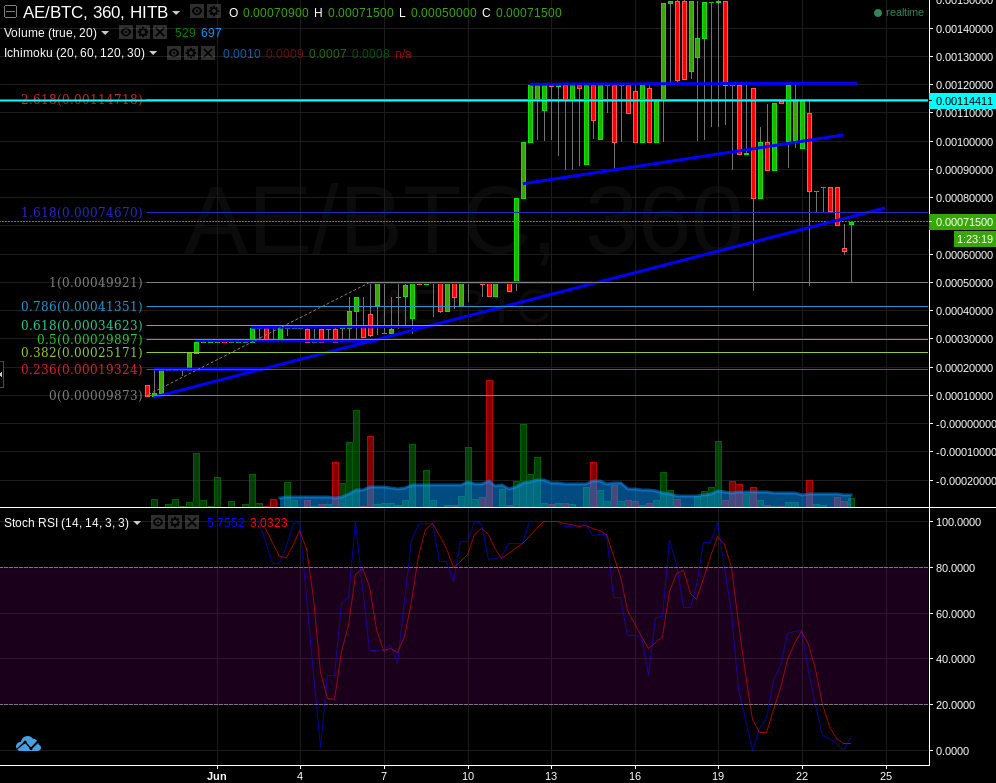The height and width of the screenshot is (783, 996).
Task: Toggle Stoch RSI visibility eye icon
Action: click(158, 523)
